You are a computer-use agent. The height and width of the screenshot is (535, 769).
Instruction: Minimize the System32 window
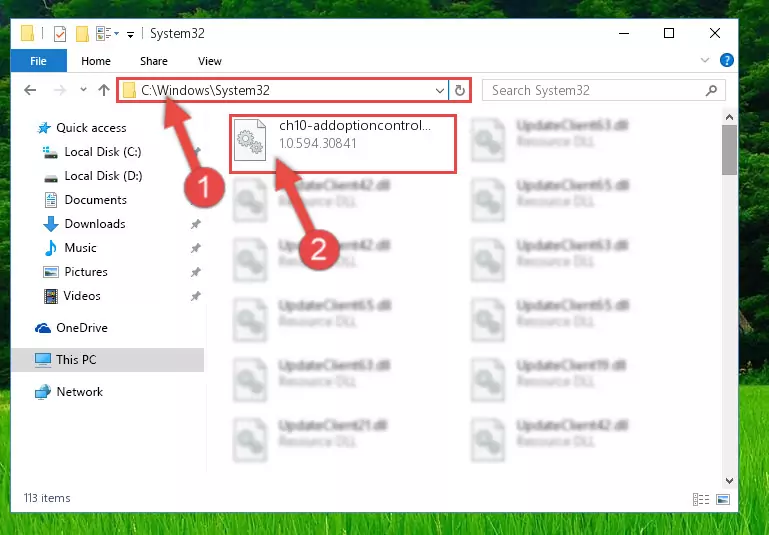pos(624,33)
